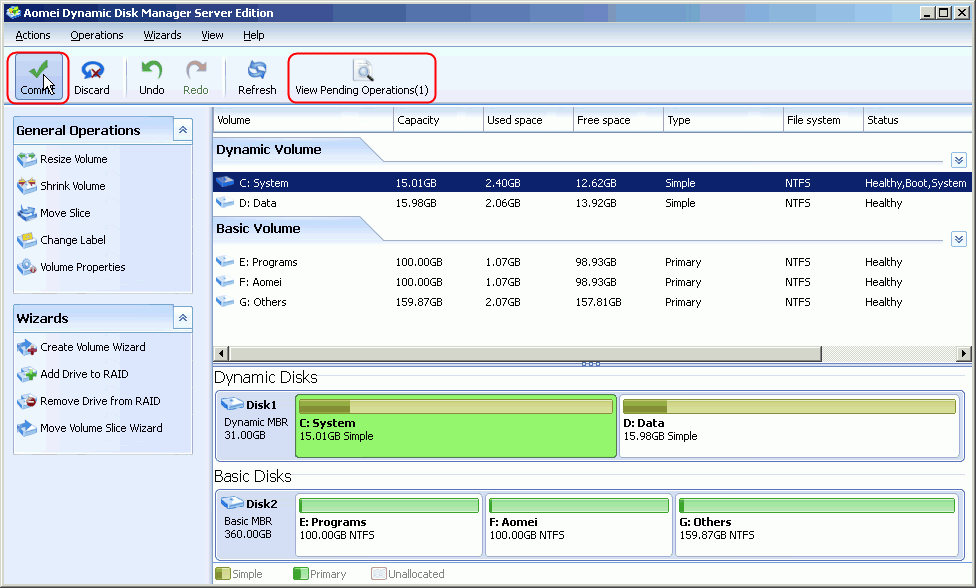Discard pending changes via toolbar icon
Image resolution: width=976 pixels, height=588 pixels.
92,71
